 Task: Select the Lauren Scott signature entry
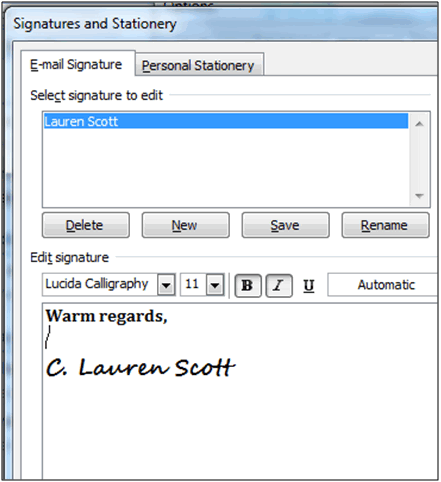[x=226, y=121]
